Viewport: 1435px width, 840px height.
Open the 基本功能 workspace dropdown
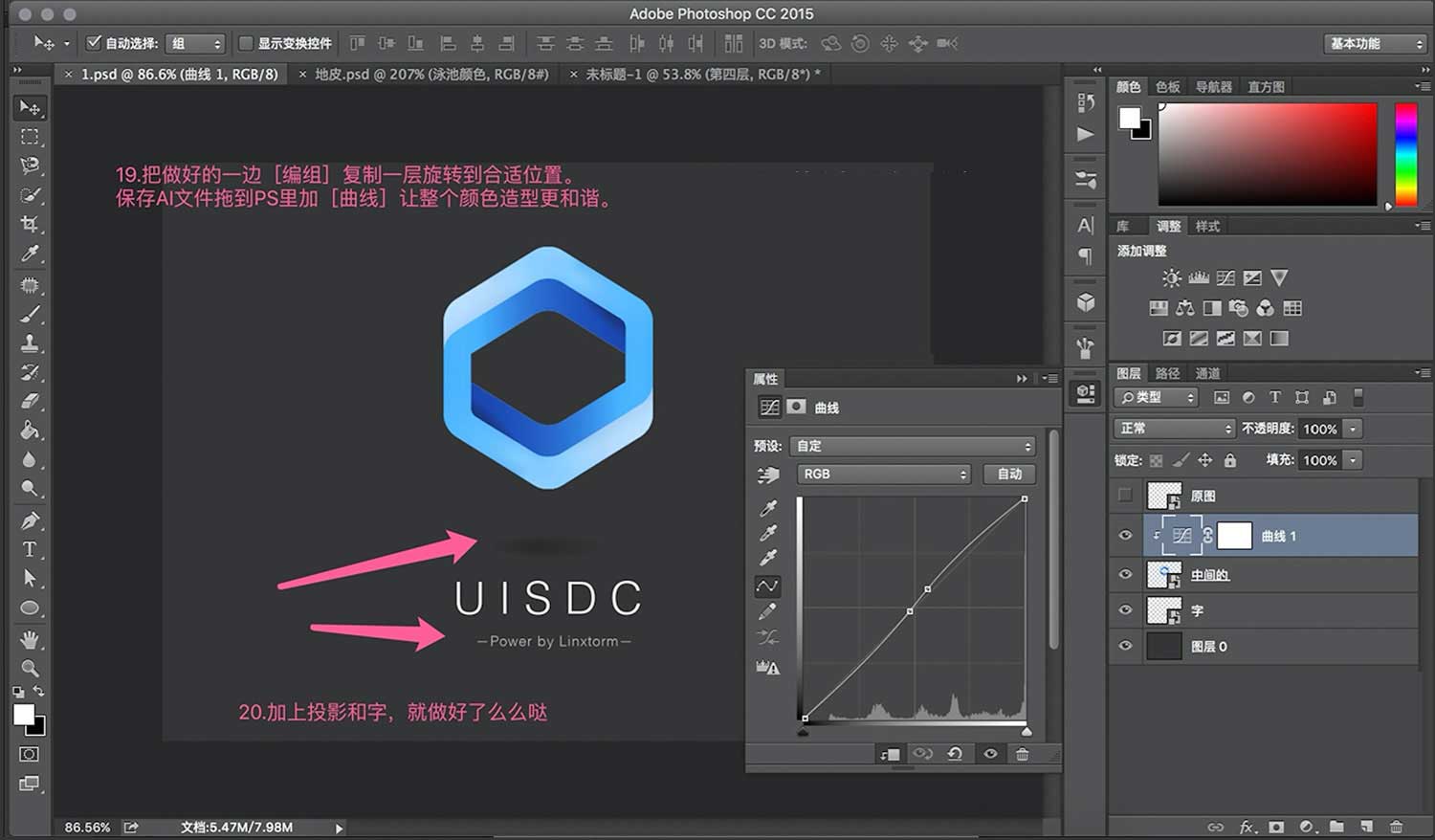(x=1375, y=43)
